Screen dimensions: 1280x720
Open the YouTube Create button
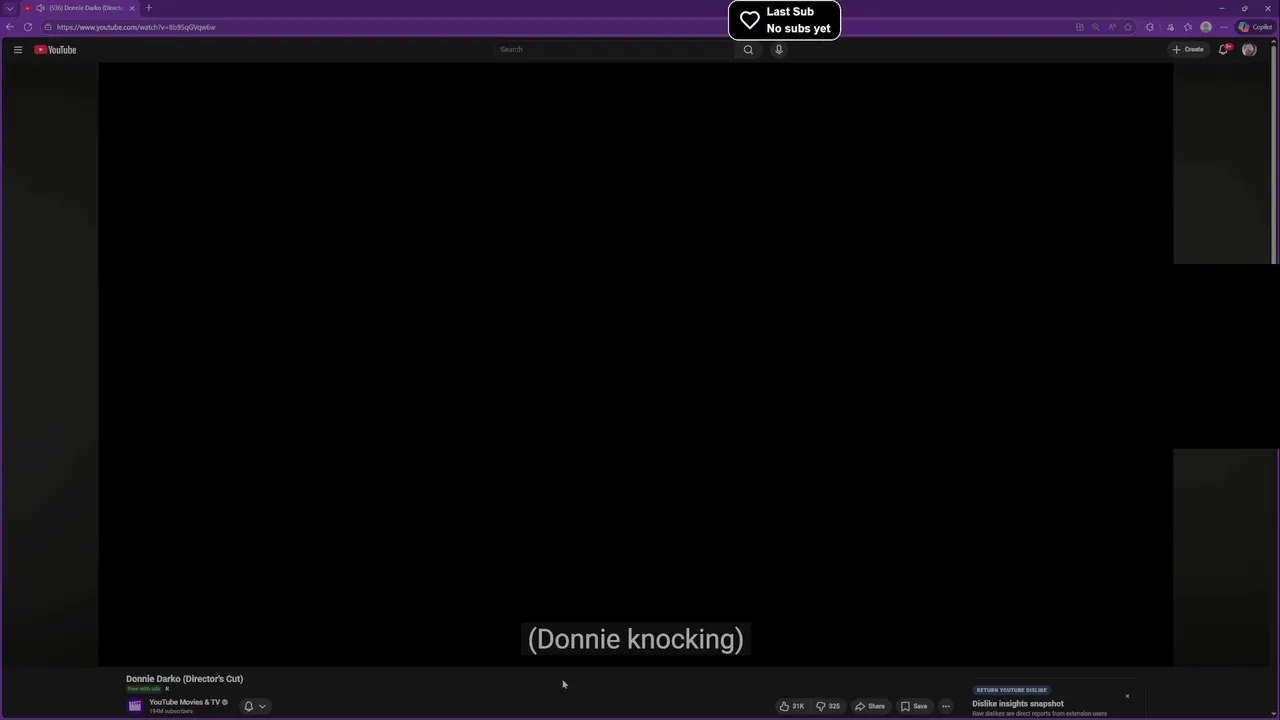pos(1188,49)
